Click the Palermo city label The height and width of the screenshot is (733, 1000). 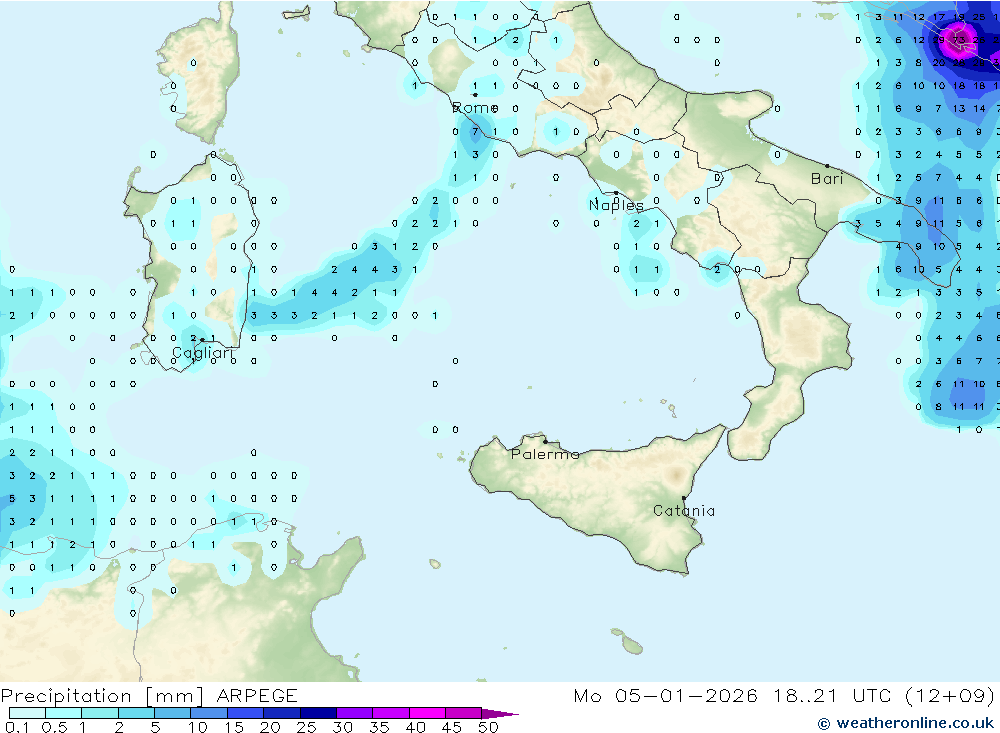[545, 454]
